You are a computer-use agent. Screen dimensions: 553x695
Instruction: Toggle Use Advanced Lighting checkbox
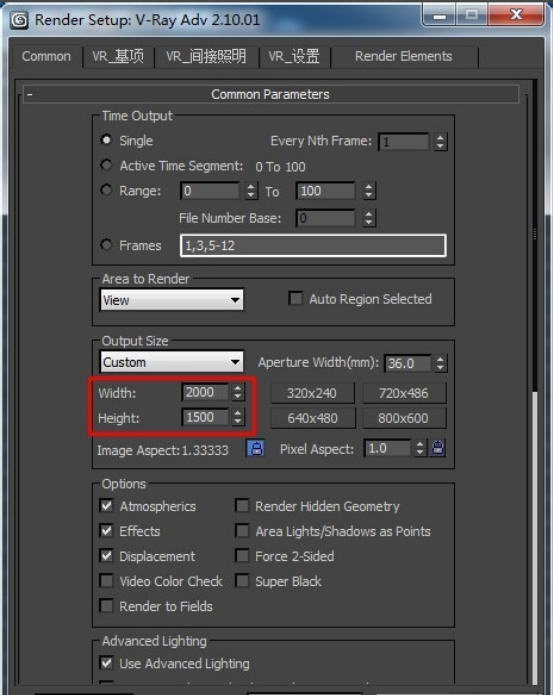point(106,663)
